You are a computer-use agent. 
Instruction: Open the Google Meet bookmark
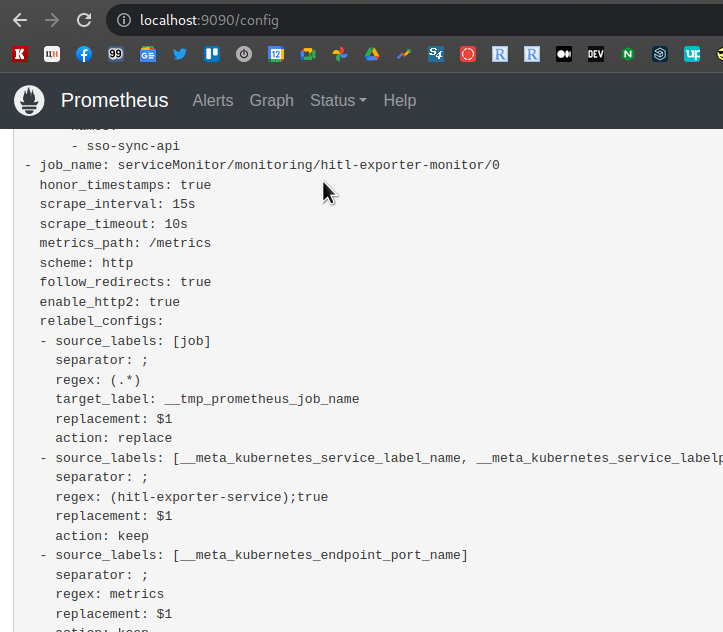pyautogui.click(x=308, y=54)
